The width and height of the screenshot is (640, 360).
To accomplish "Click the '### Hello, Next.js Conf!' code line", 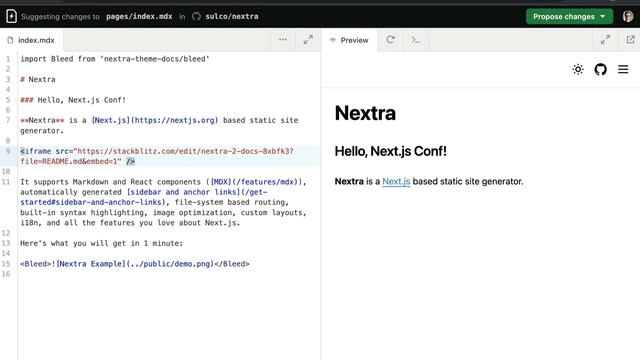I will [73, 100].
